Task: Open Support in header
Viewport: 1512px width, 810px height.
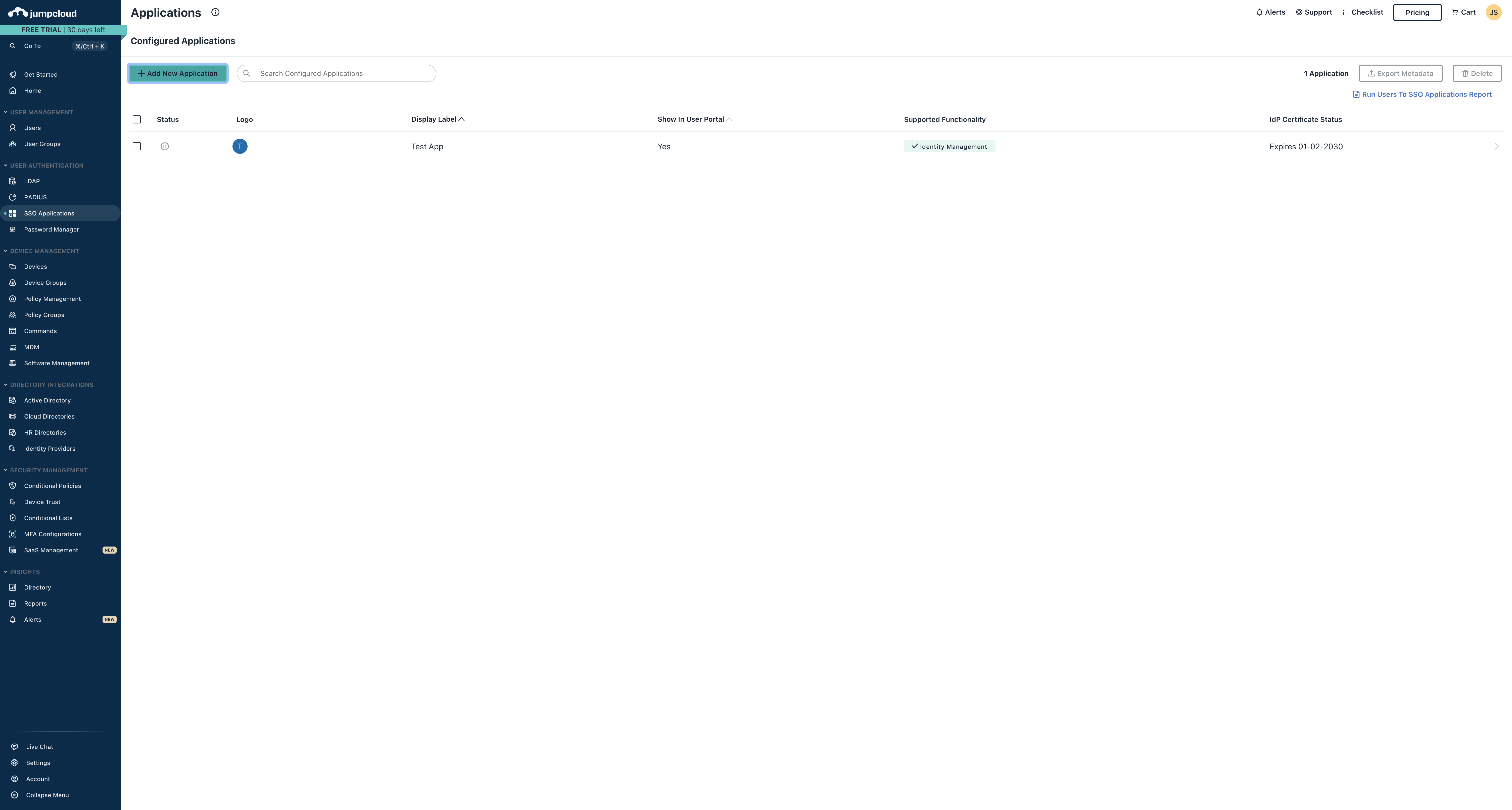Action: pyautogui.click(x=1314, y=12)
